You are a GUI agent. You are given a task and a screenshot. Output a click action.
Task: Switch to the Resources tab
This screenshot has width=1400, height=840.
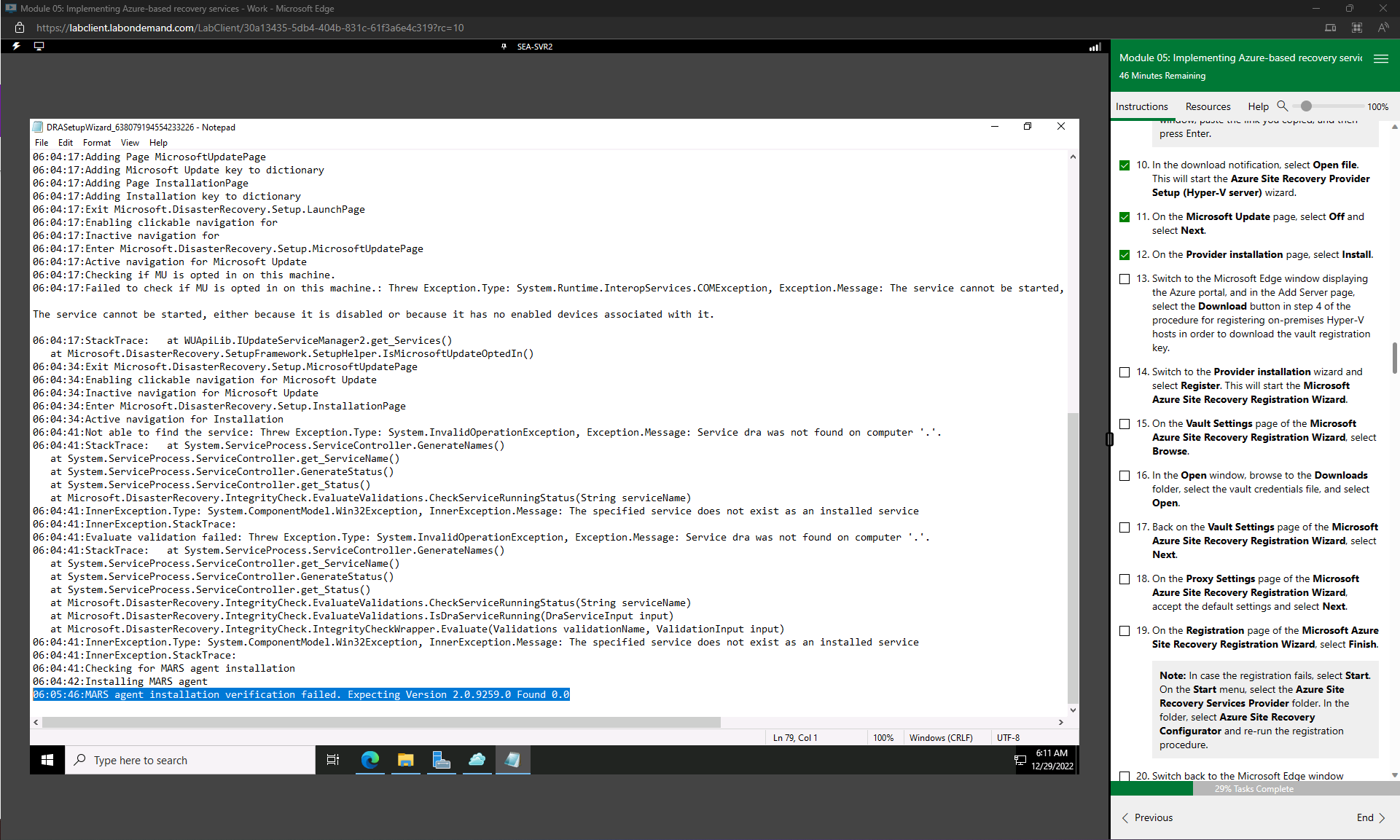tap(1208, 106)
